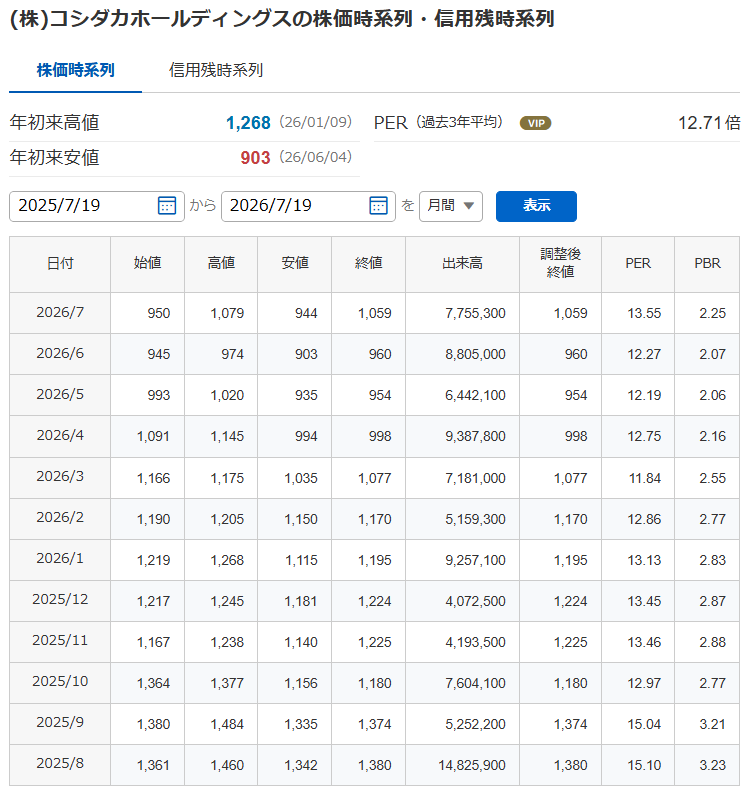Click the 表示 button
745x789 pixels.
(x=536, y=206)
